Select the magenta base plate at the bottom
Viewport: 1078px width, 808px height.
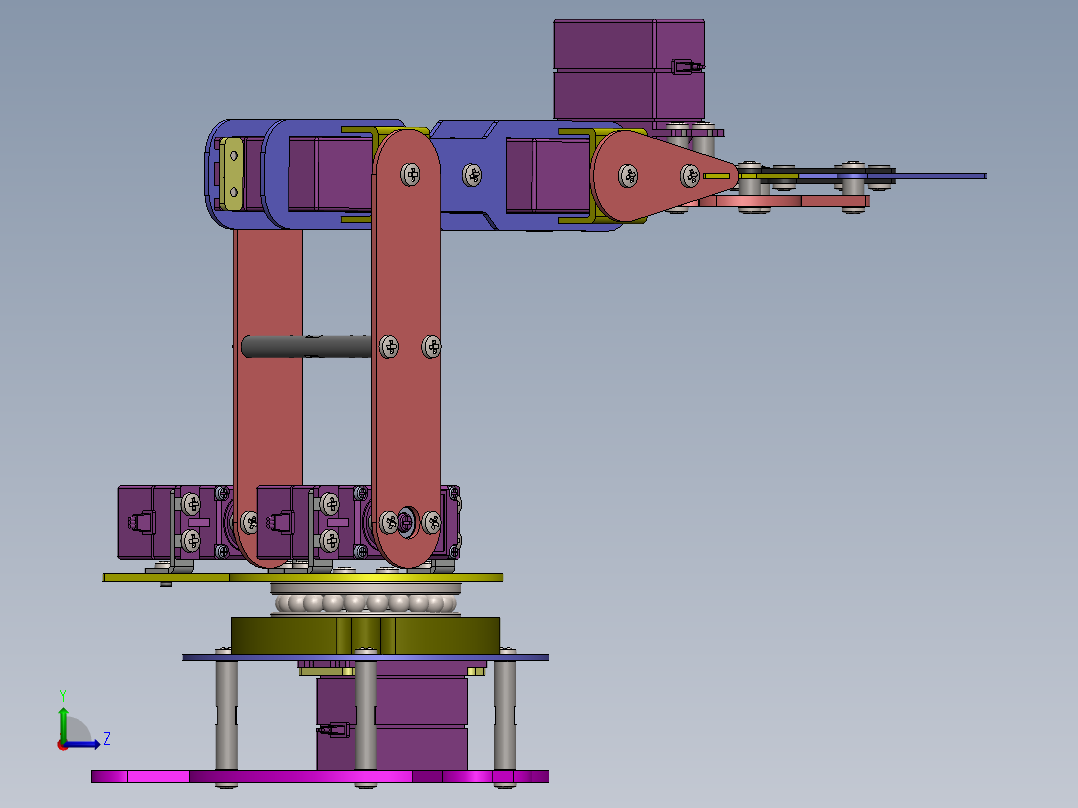[x=320, y=776]
